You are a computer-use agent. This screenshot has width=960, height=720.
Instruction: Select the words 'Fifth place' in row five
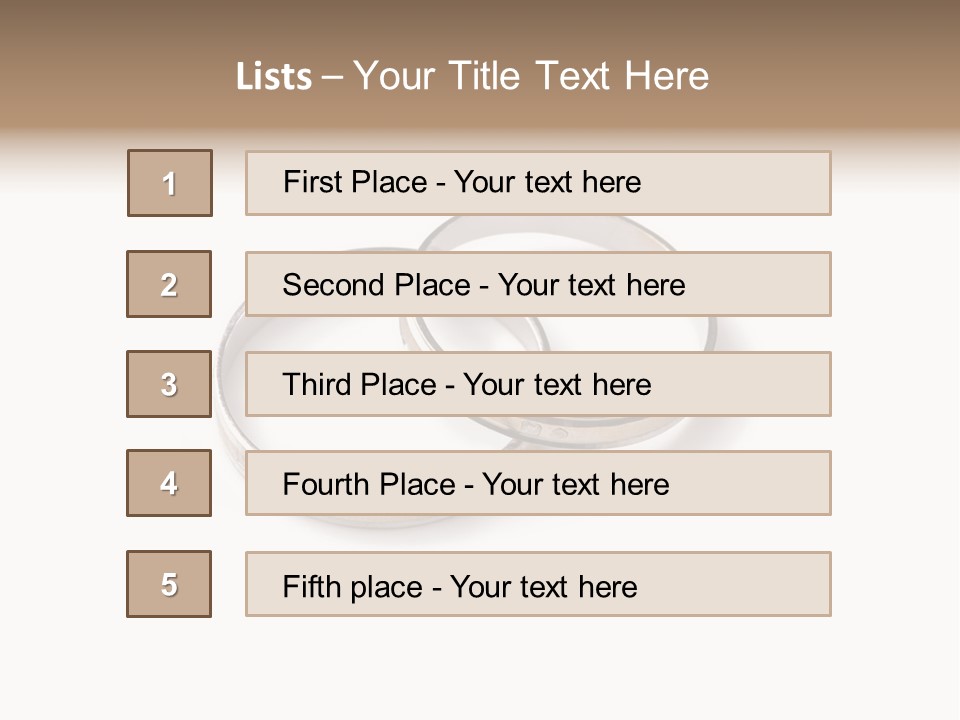[354, 586]
